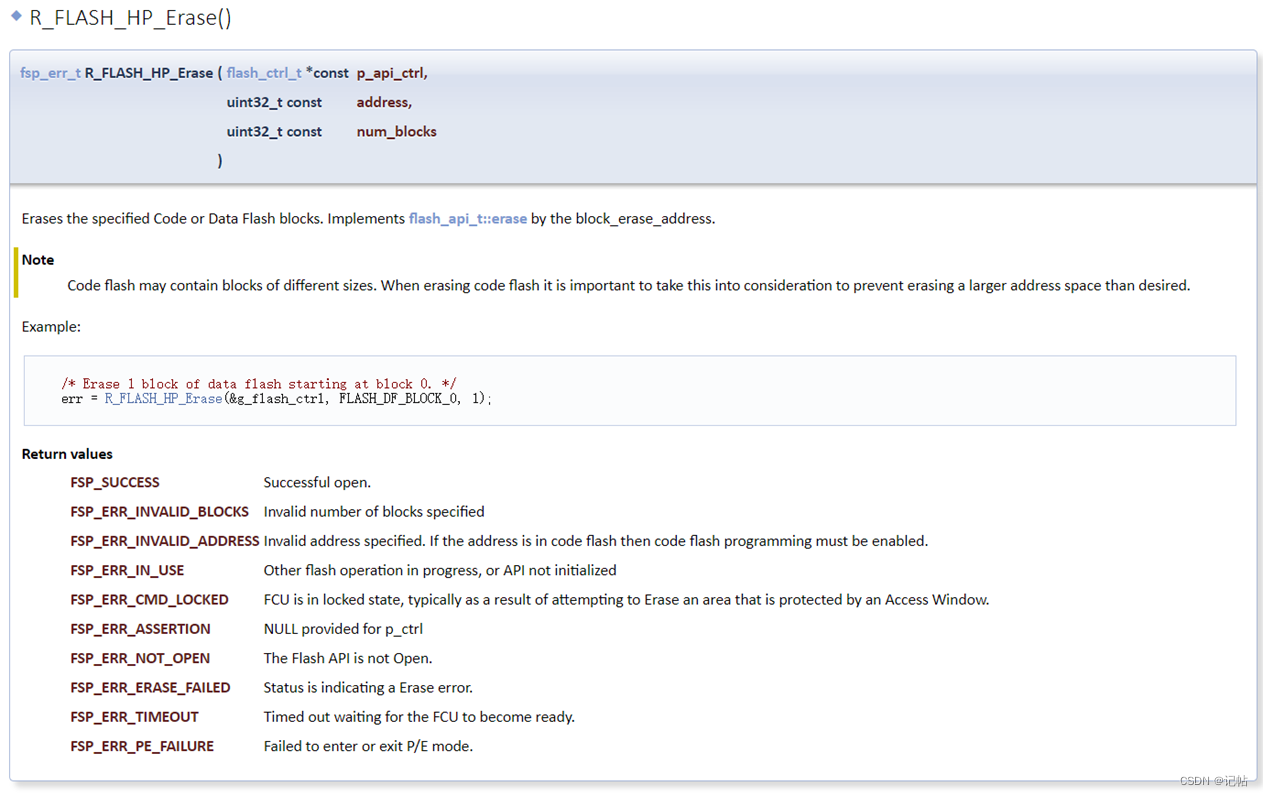This screenshot has width=1263, height=796.
Task: Select the FSP_ERR_PE_FAILURE return value
Action: (x=142, y=746)
